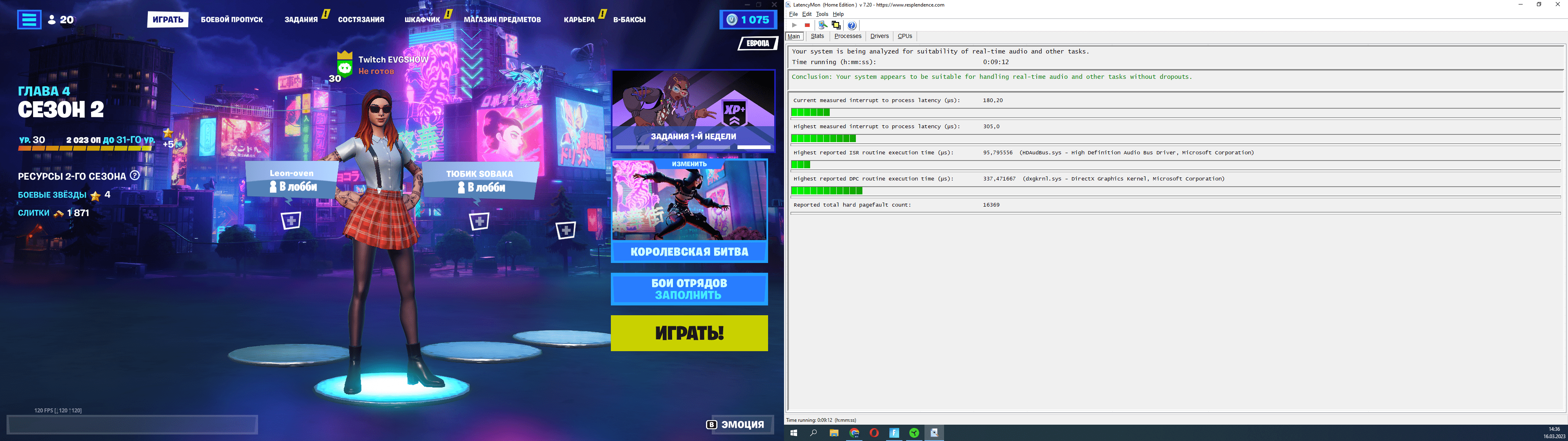This screenshot has height=441, width=1568.
Task: Click the LatencyMon taskbar icon
Action: click(934, 433)
